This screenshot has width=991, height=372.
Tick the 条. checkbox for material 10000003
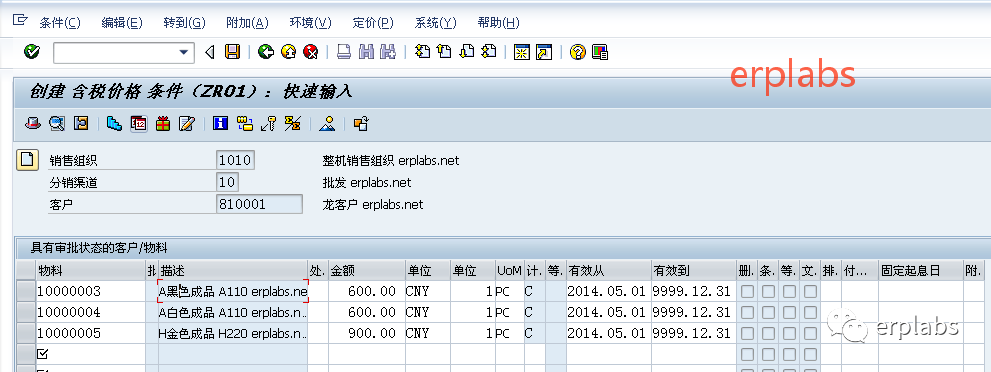click(x=768, y=291)
